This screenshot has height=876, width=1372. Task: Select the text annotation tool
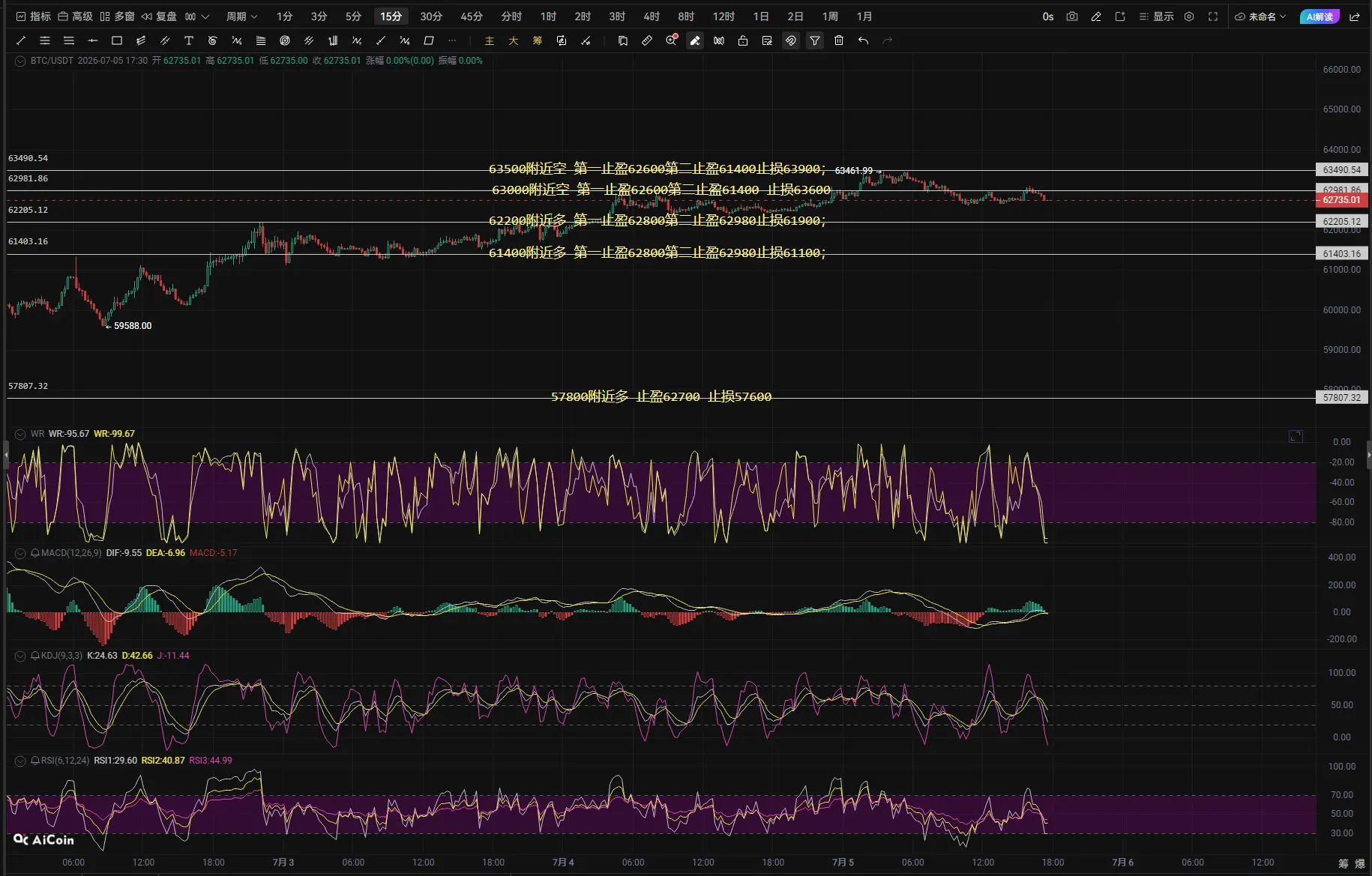click(x=189, y=40)
